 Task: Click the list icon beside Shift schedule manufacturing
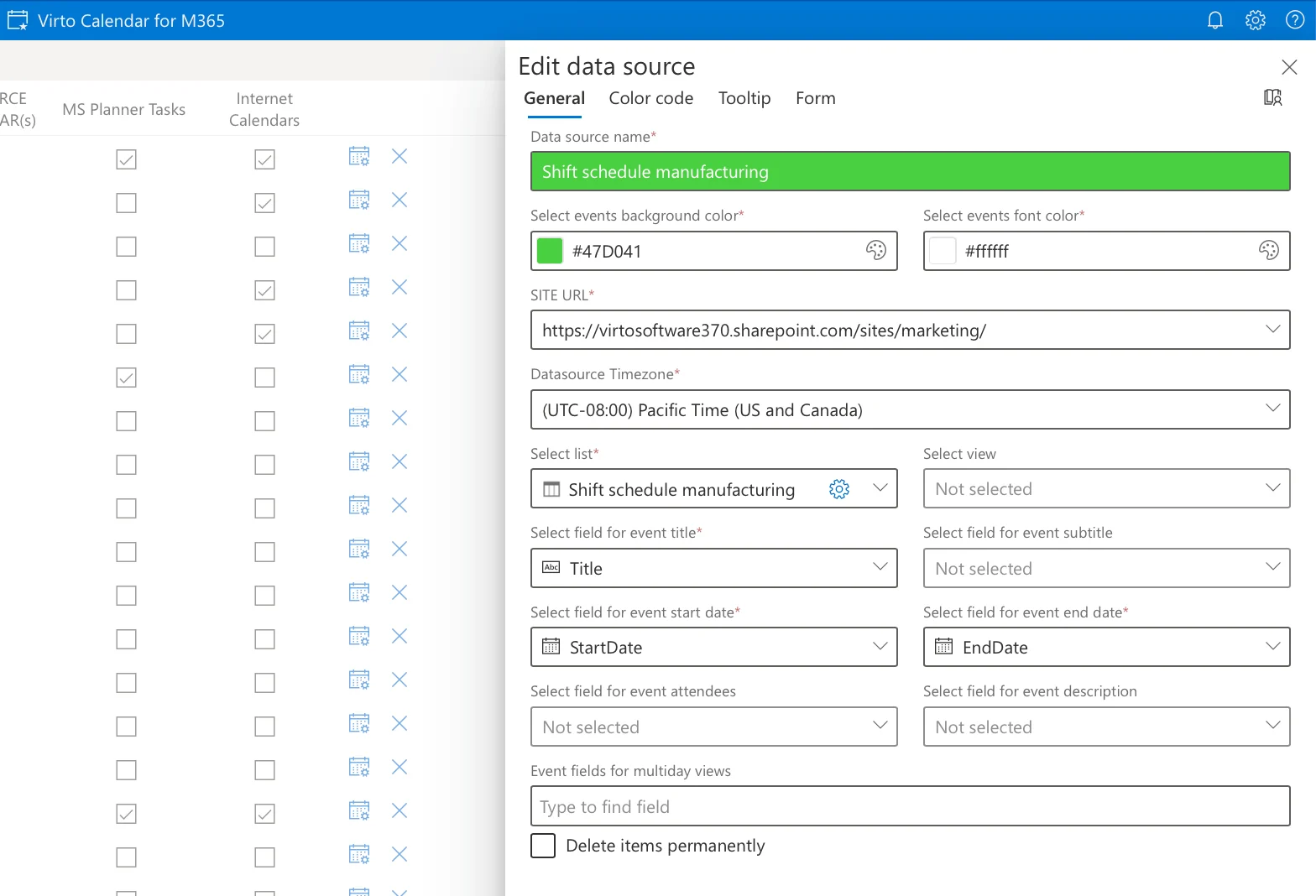pyautogui.click(x=551, y=489)
